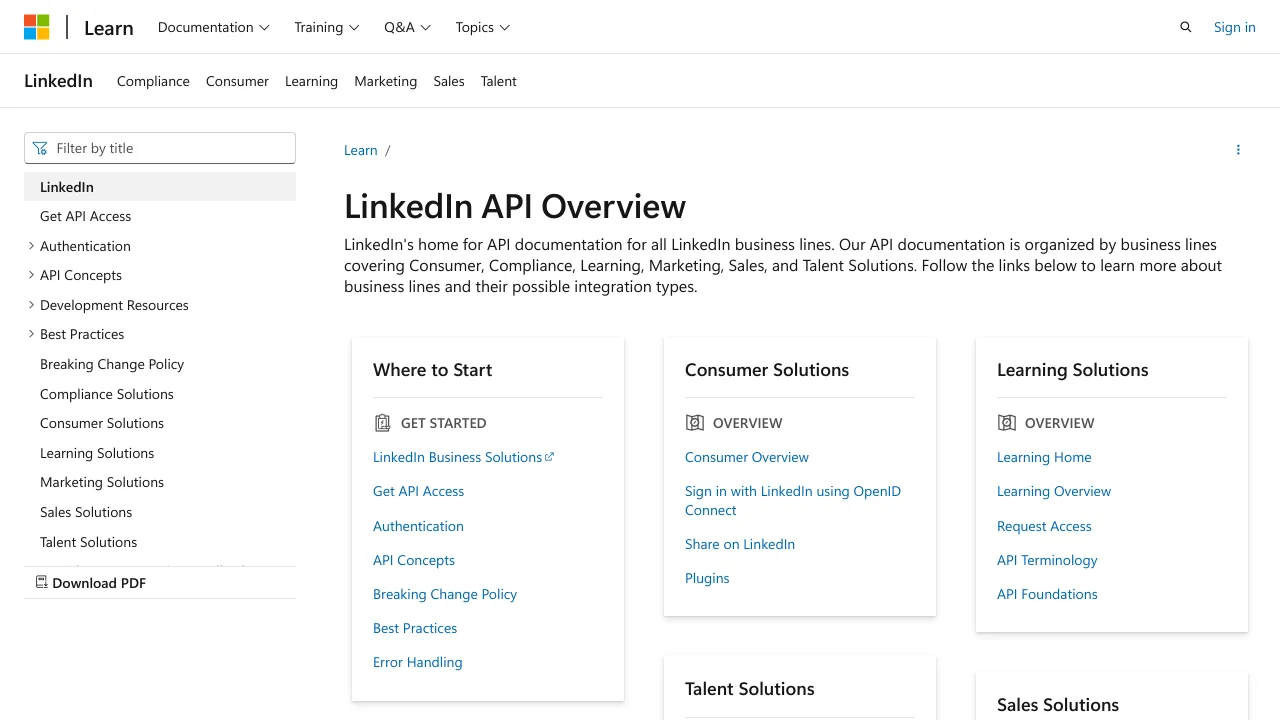This screenshot has height=720, width=1280.
Task: Click the LinkedIn product heading link
Action: 58,81
